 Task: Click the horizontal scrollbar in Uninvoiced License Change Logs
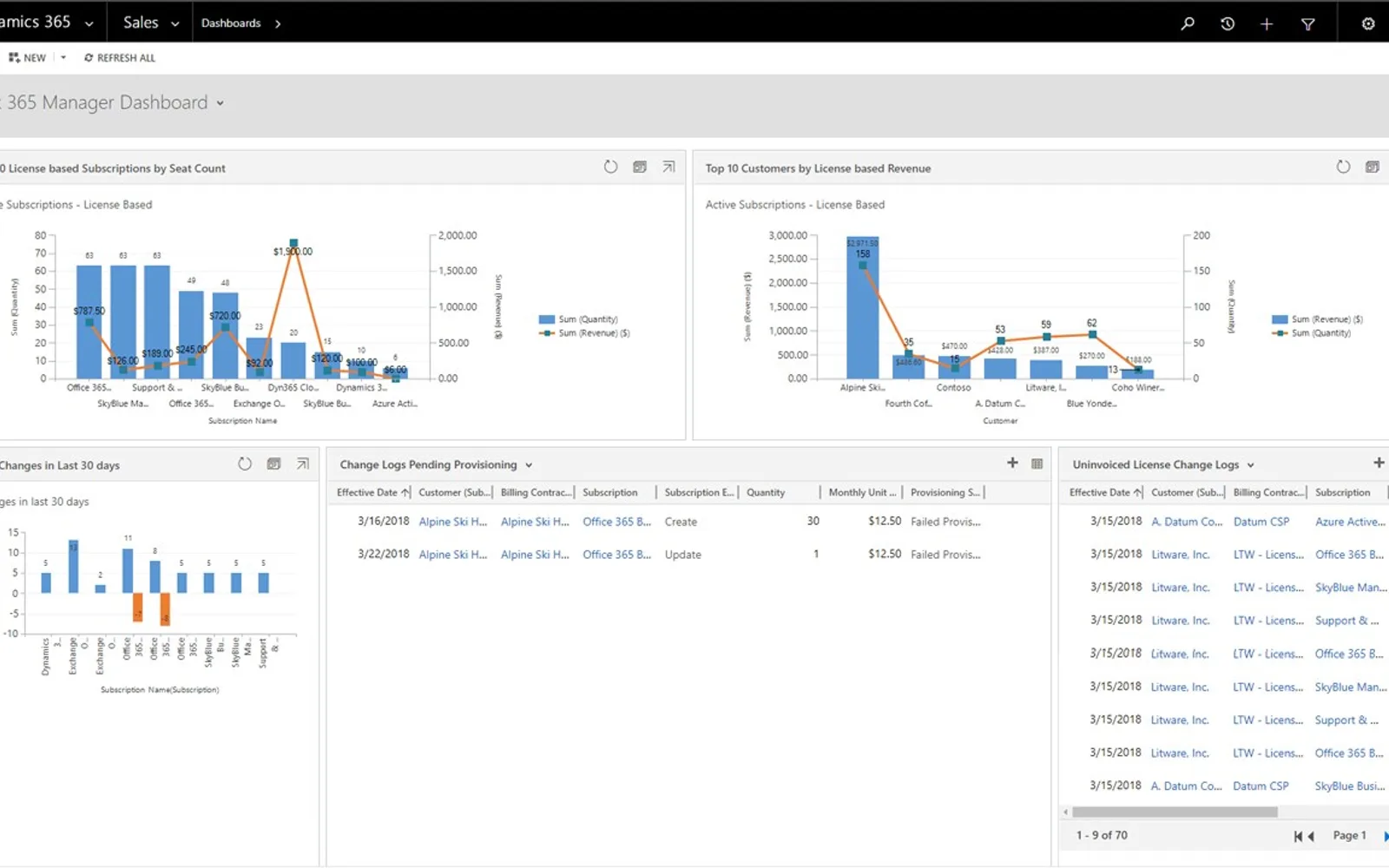click(1175, 812)
